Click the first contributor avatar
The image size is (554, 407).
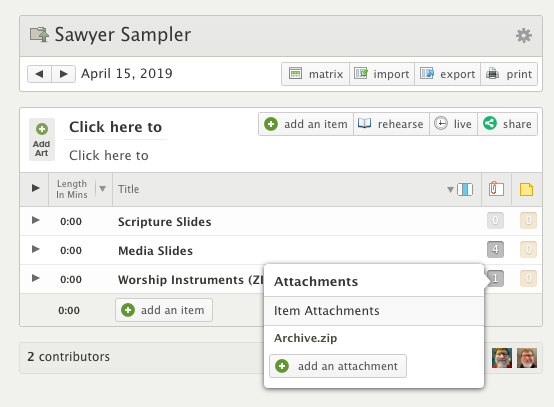502,358
